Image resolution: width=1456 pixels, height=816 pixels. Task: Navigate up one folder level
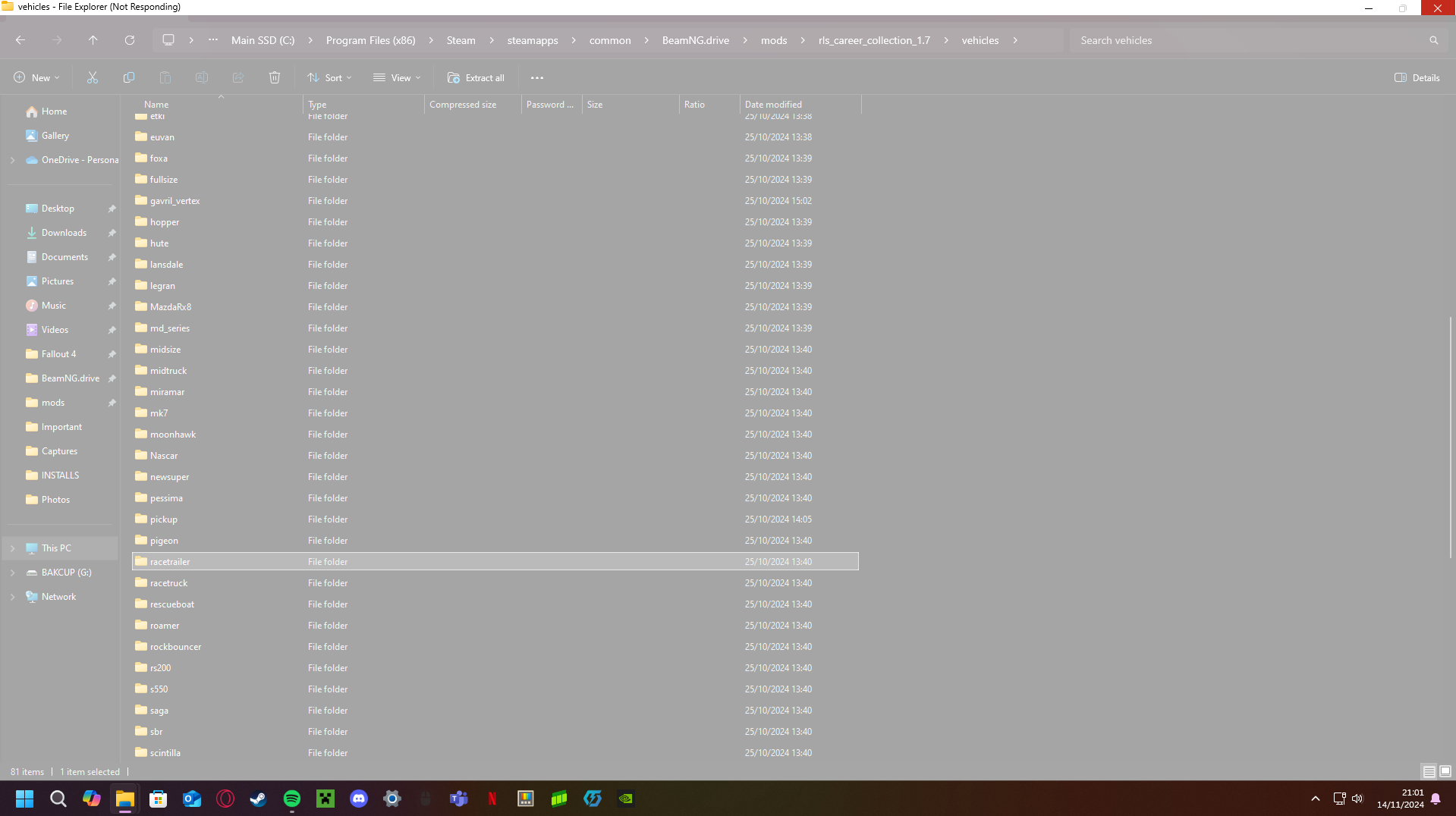click(x=93, y=40)
